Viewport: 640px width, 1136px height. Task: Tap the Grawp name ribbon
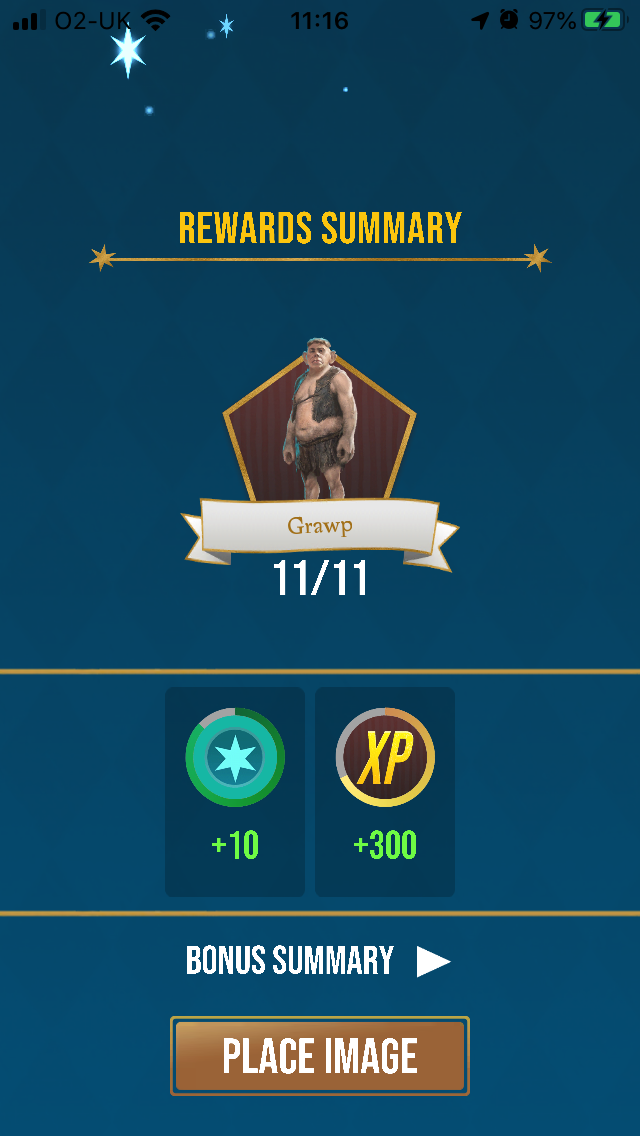[320, 526]
